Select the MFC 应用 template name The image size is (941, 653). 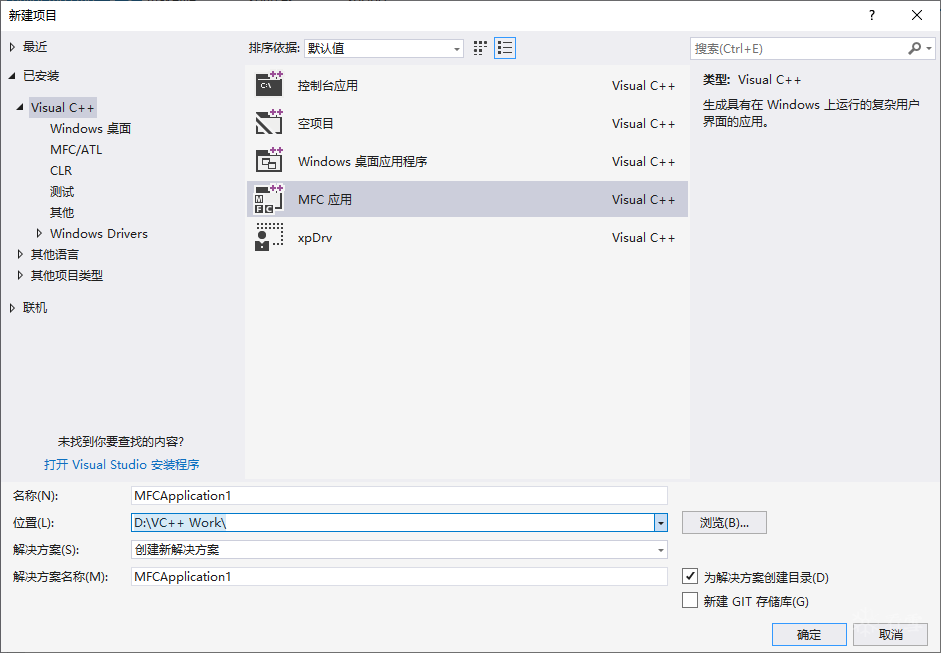[325, 199]
